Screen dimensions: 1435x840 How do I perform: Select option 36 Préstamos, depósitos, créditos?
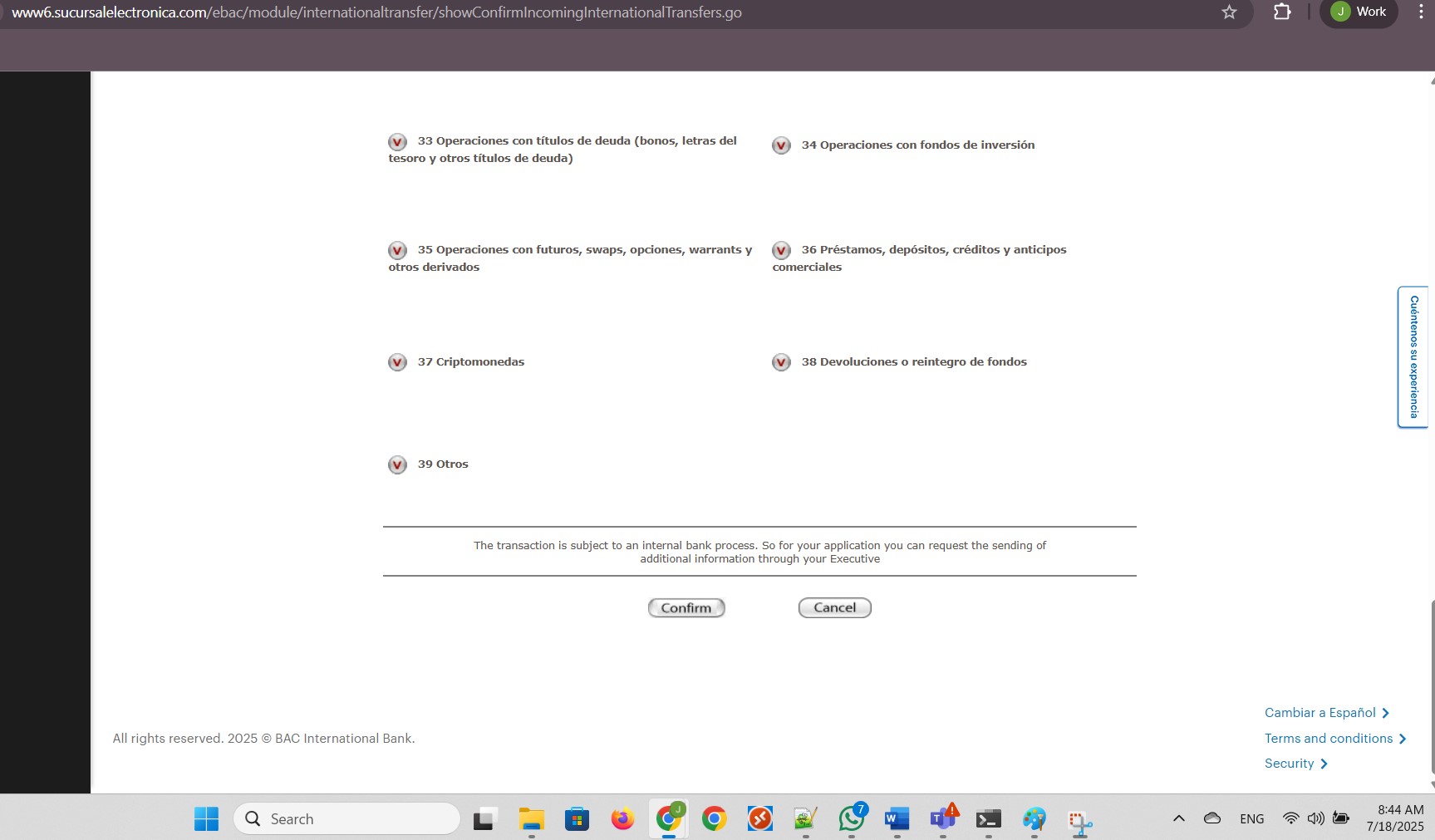(782, 250)
